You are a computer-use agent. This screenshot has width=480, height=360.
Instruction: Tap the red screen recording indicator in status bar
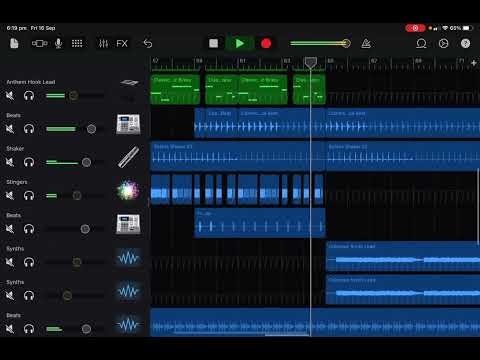[x=415, y=28]
